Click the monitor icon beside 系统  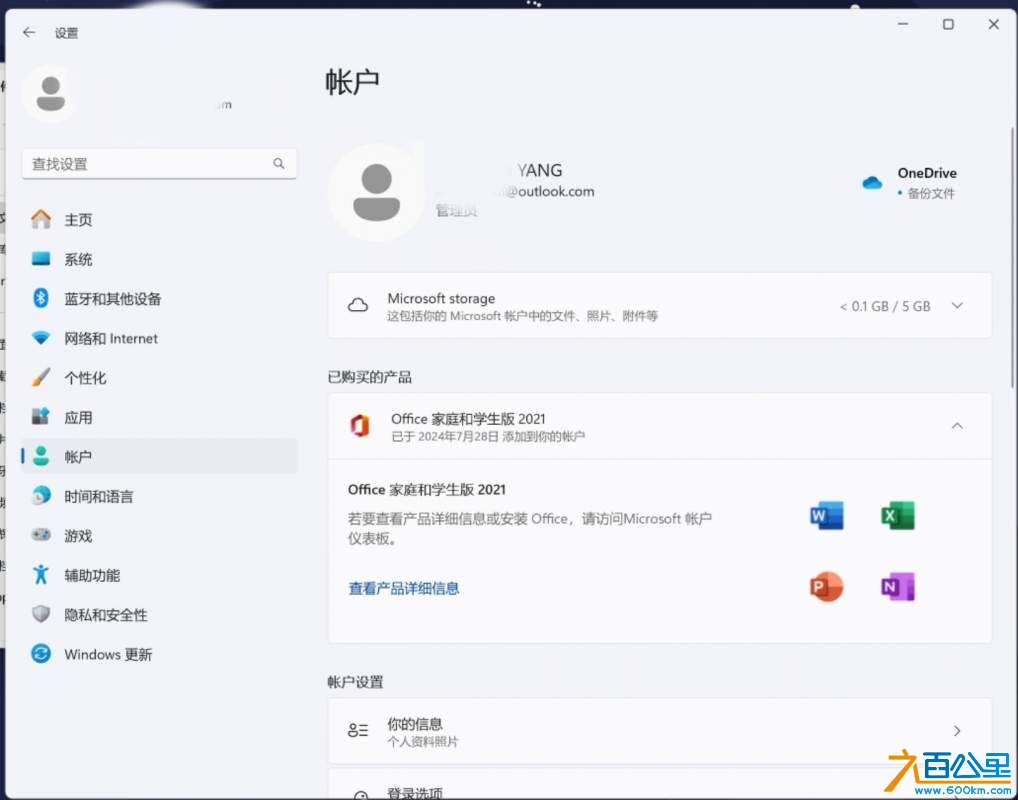[x=41, y=258]
